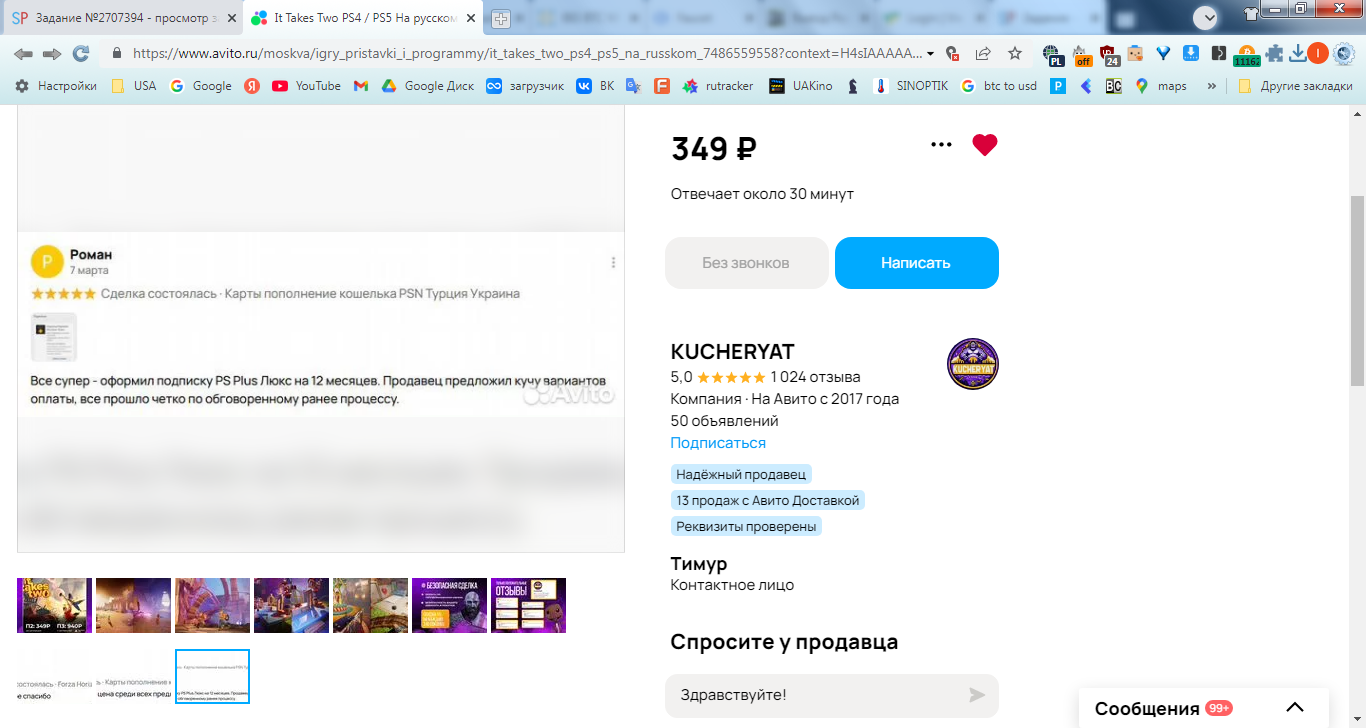Open the 1 024 отзыва reviews link
Image resolution: width=1366 pixels, height=728 pixels.
tap(815, 377)
